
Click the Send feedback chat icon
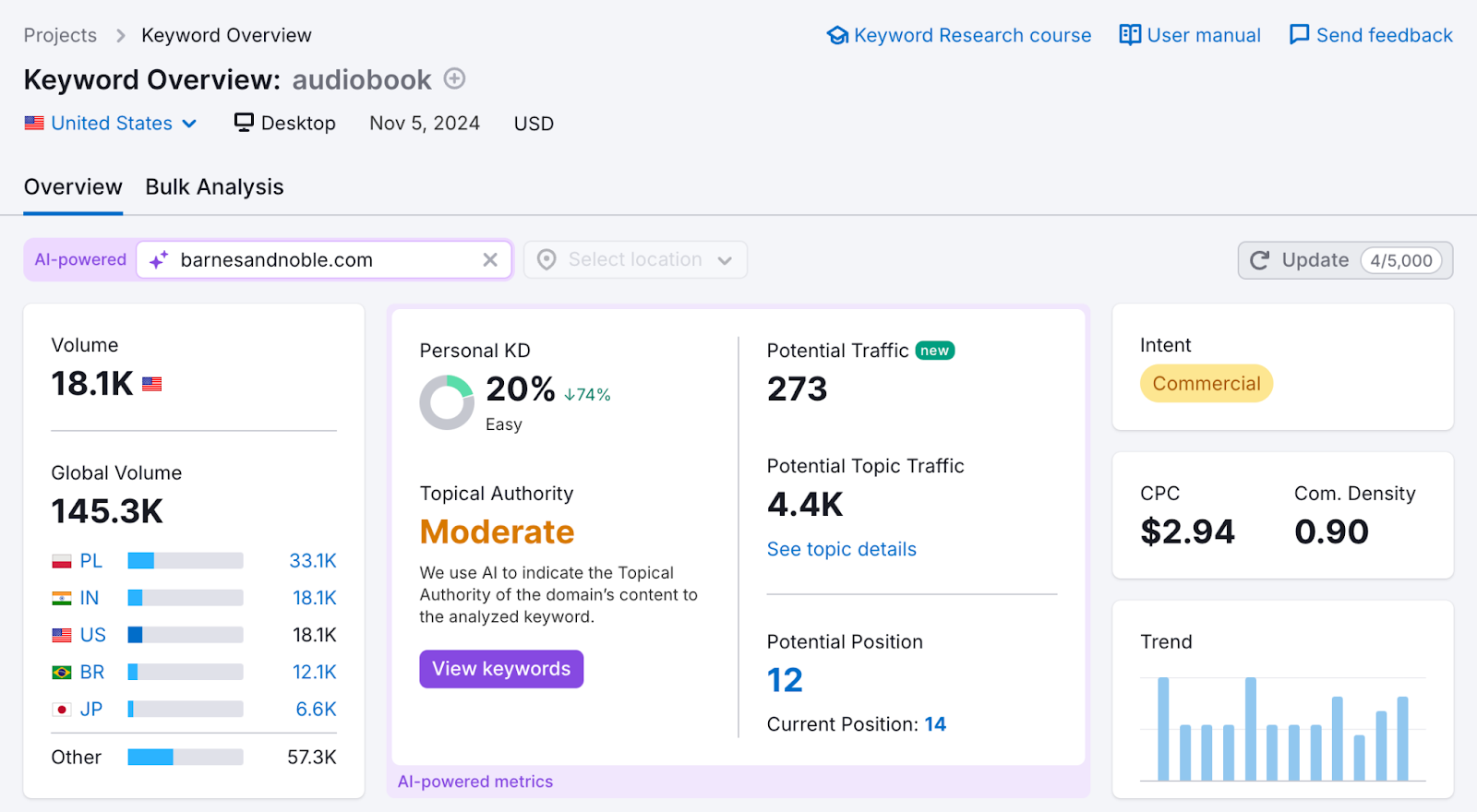click(x=1299, y=35)
